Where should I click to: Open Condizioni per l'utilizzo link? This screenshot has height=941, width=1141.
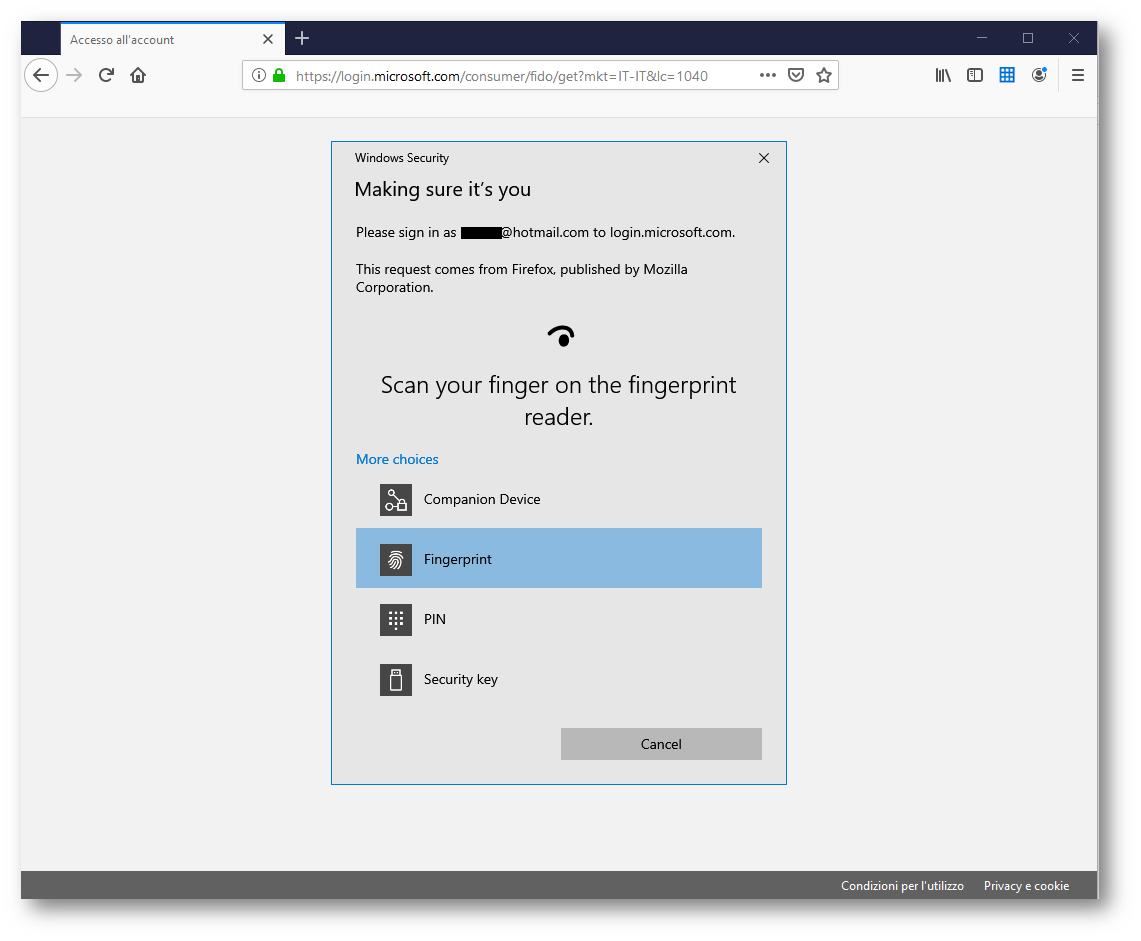click(x=902, y=886)
